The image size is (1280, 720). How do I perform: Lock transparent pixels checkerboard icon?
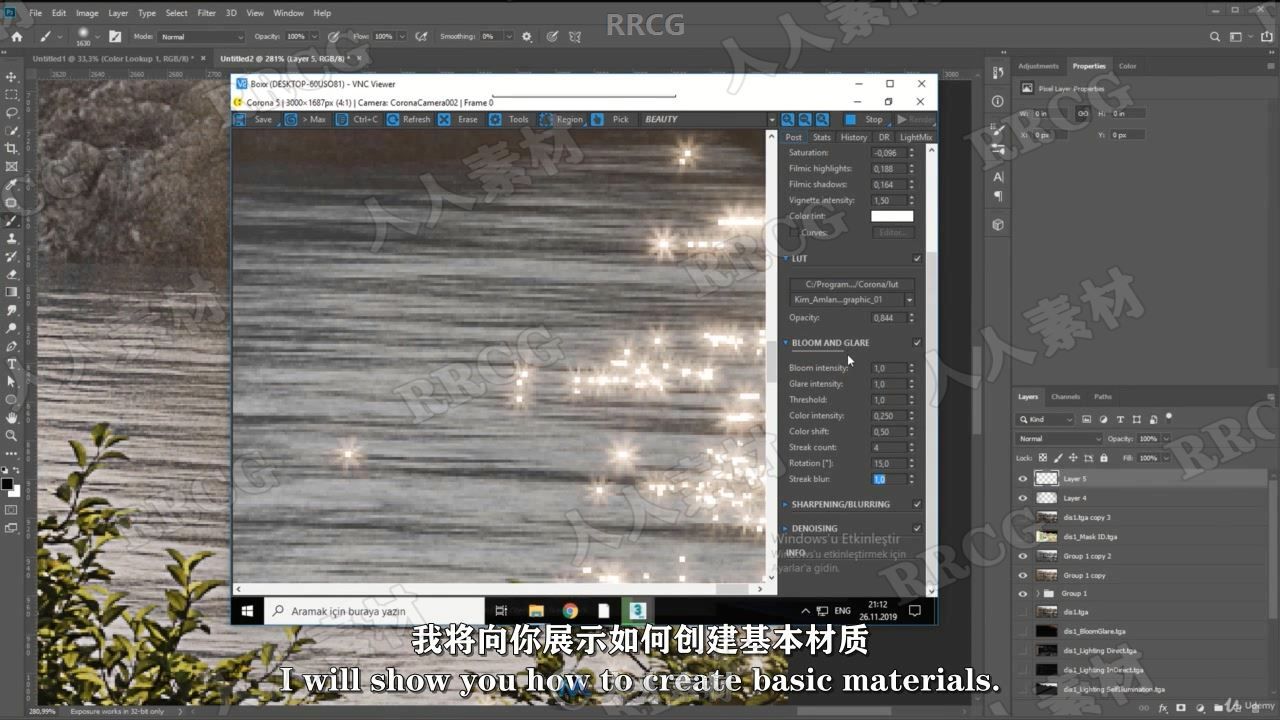click(1043, 458)
